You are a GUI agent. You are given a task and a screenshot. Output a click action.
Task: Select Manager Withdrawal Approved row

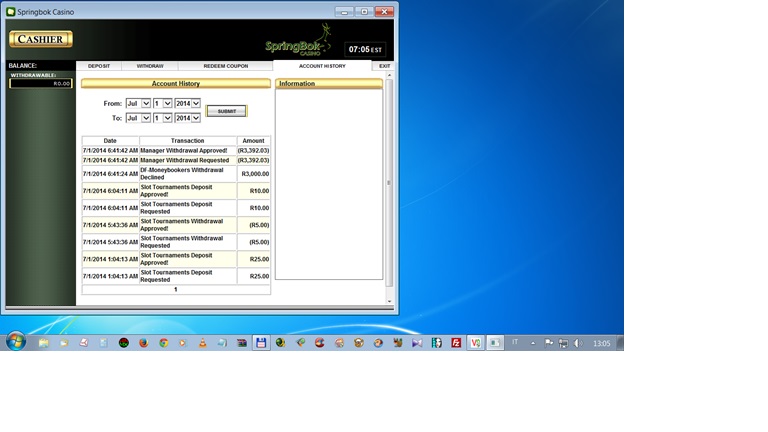point(176,150)
